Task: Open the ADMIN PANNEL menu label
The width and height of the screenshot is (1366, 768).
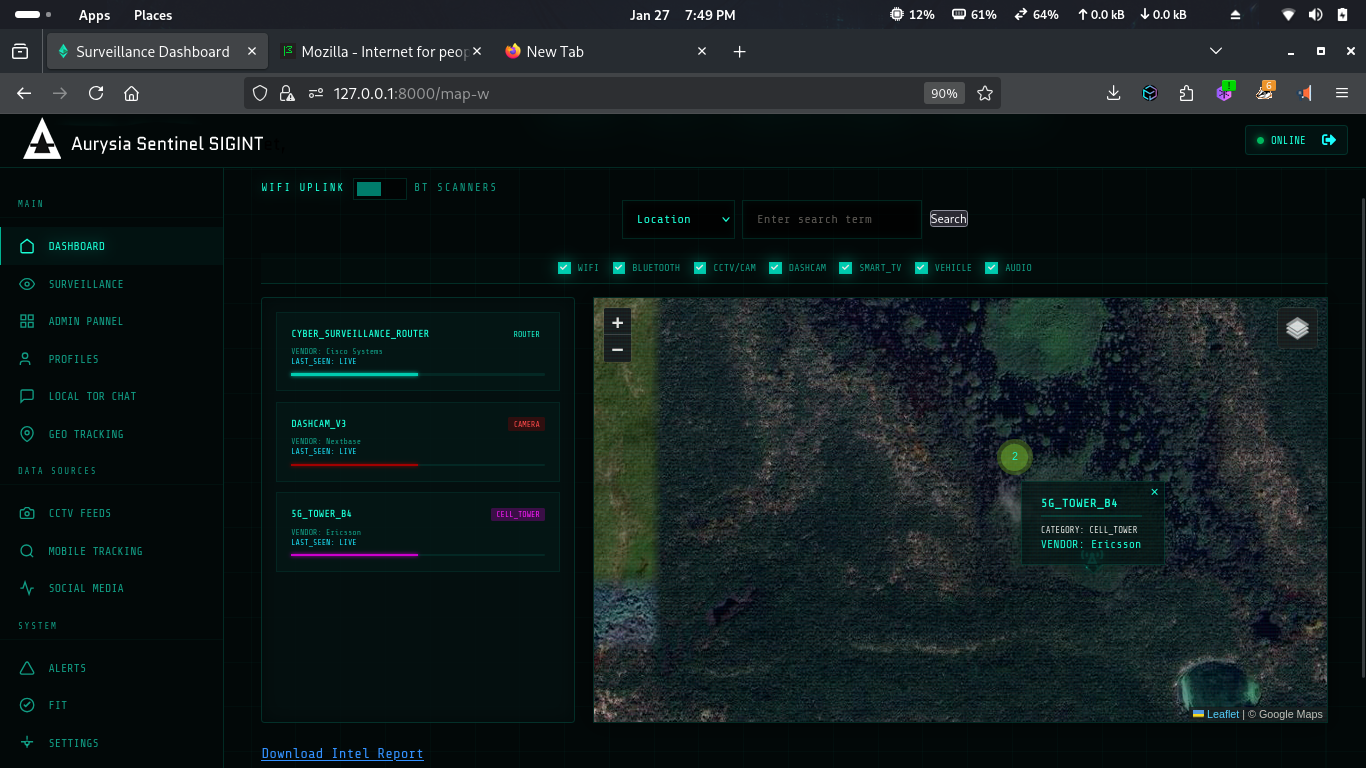Action: coord(87,321)
